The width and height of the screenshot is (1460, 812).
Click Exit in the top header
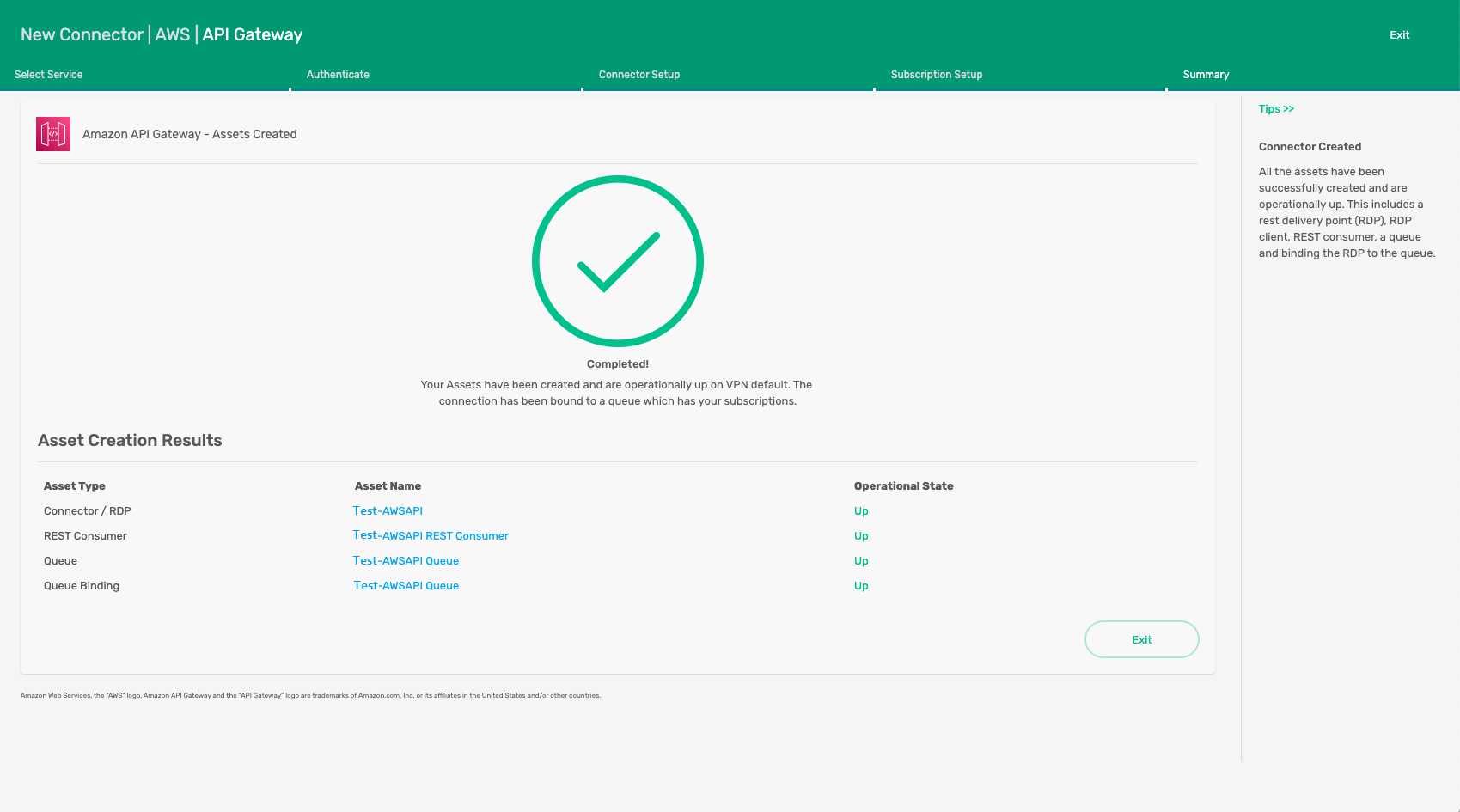[1399, 35]
